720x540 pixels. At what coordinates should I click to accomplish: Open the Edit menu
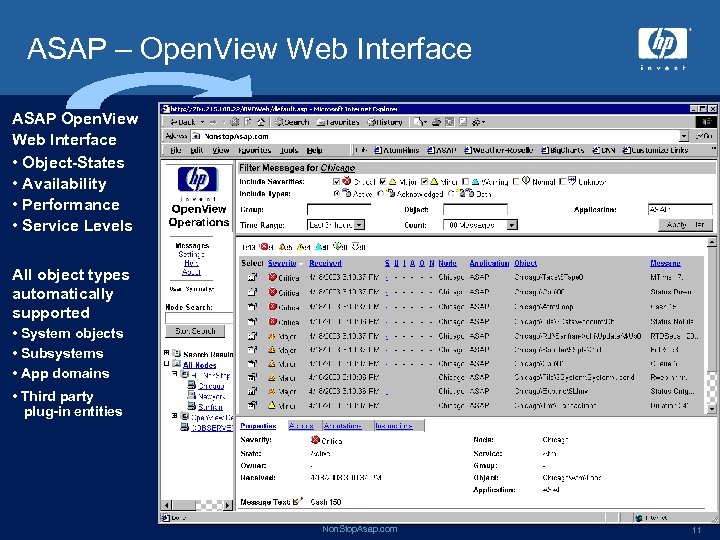(197, 150)
